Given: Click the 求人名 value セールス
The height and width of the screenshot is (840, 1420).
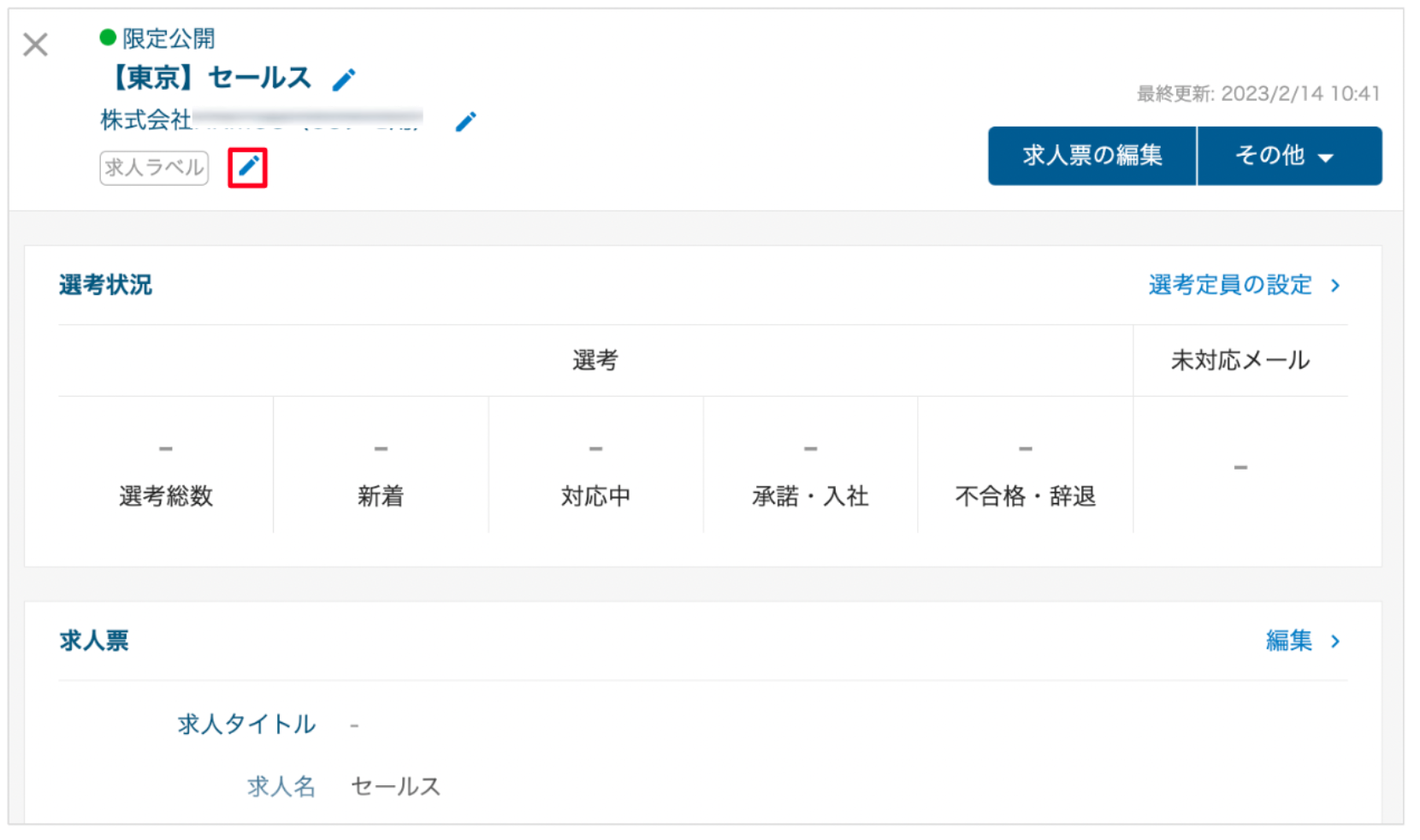Looking at the screenshot, I should (395, 786).
